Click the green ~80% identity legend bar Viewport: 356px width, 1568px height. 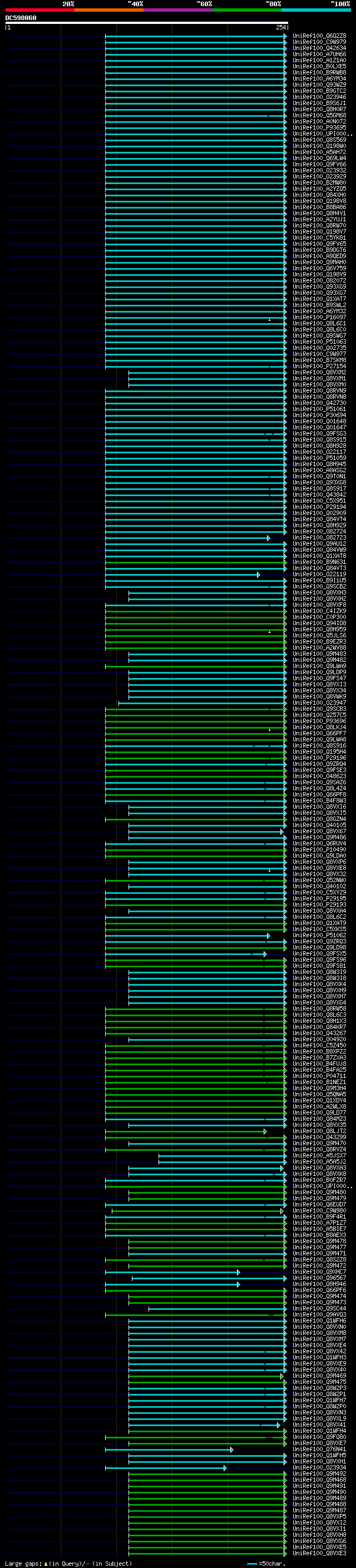click(x=247, y=11)
